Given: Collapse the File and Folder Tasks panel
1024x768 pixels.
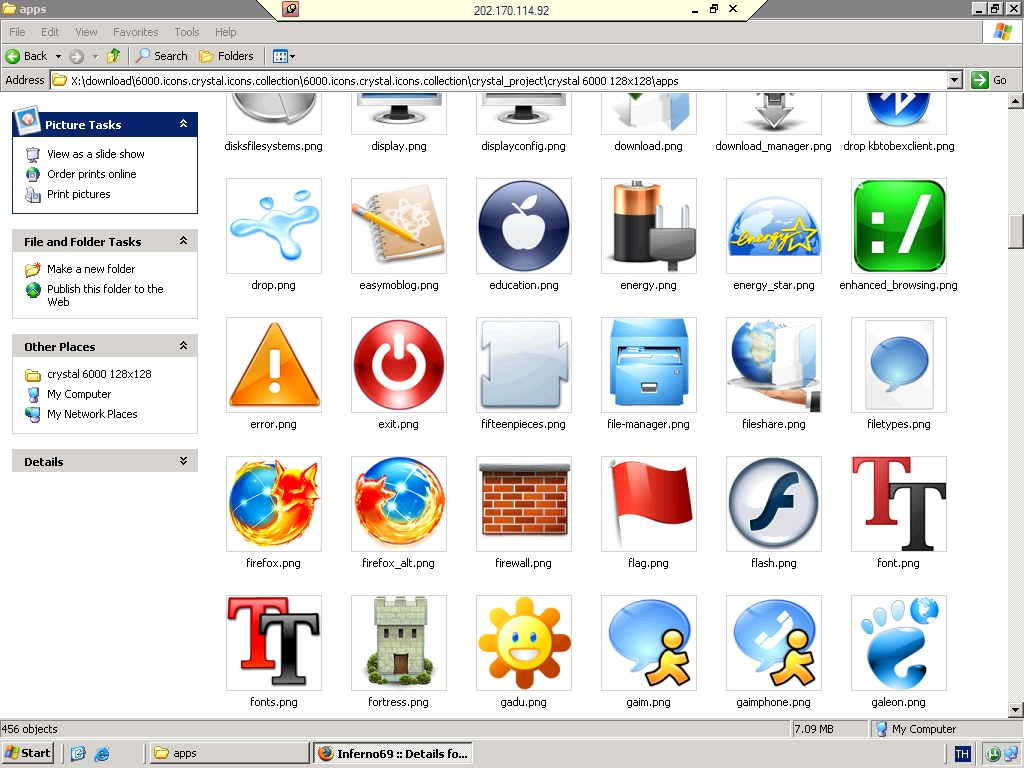Looking at the screenshot, I should (x=184, y=241).
